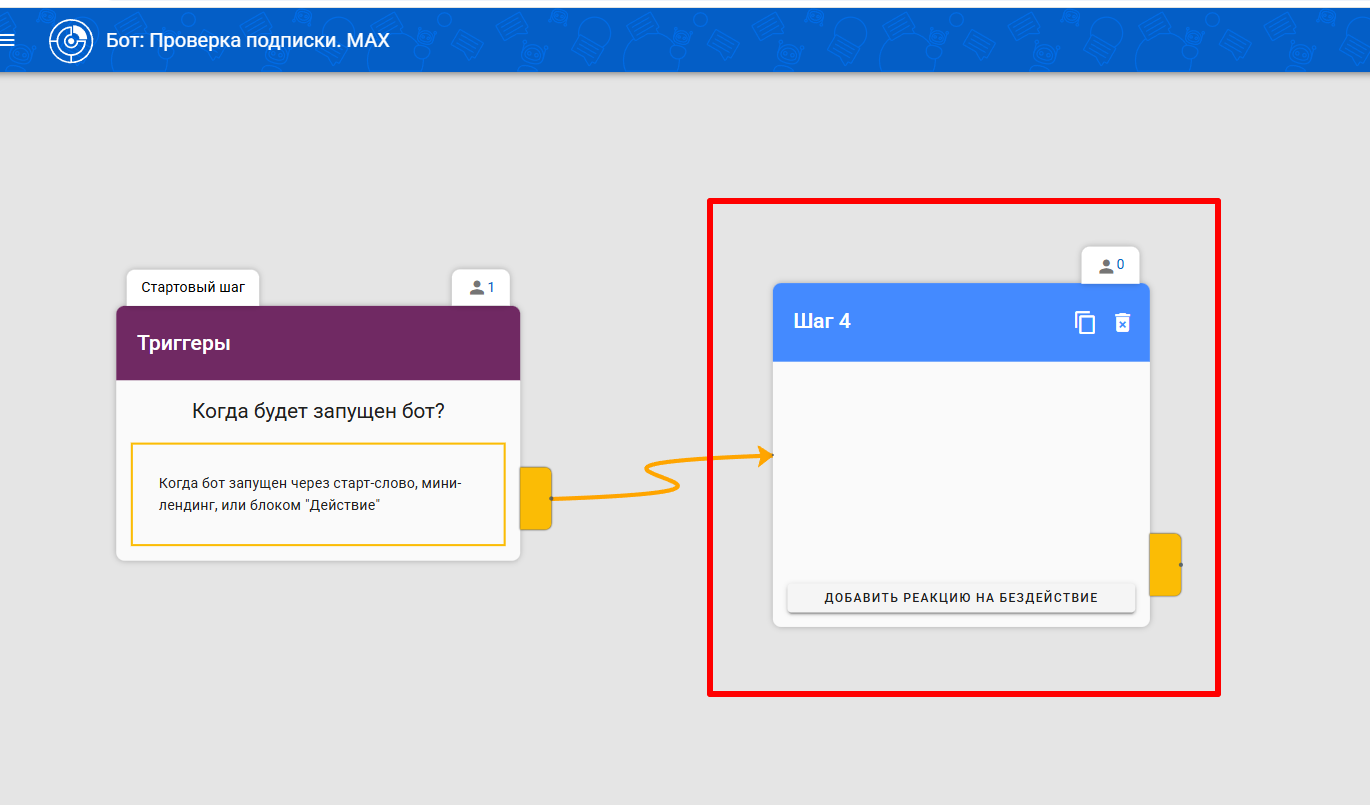Click the subscriber count "1" on Триггеры
This screenshot has height=805, width=1370.
tap(491, 288)
